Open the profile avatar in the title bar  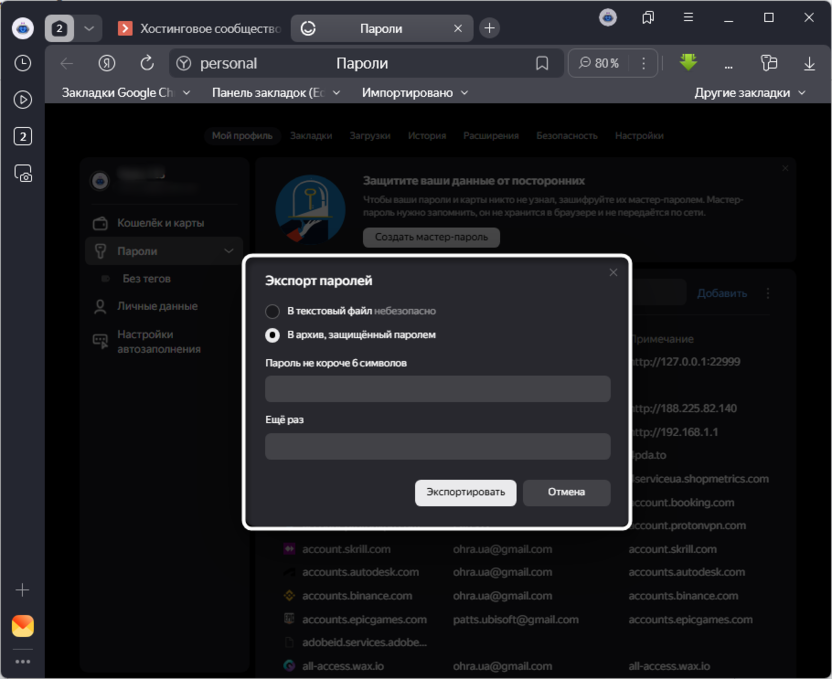click(x=608, y=18)
